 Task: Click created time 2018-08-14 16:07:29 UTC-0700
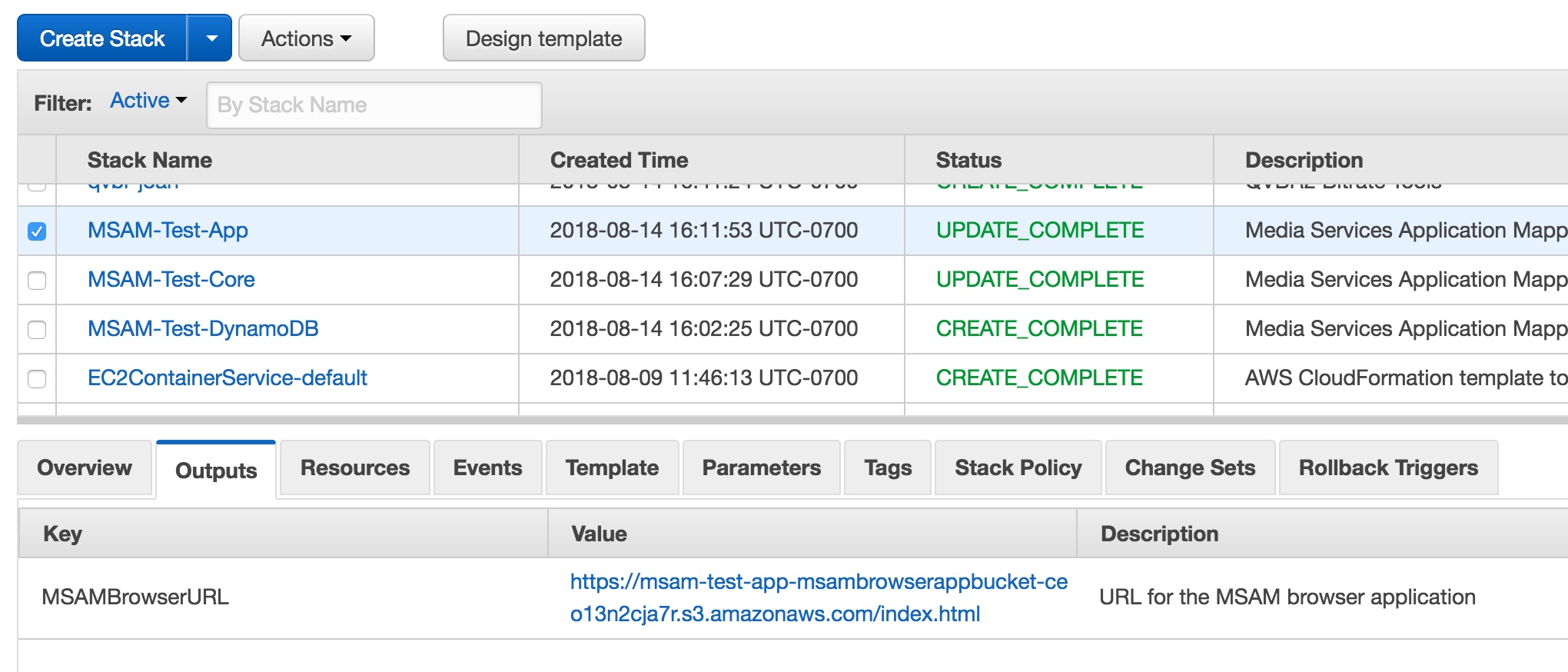[704, 279]
